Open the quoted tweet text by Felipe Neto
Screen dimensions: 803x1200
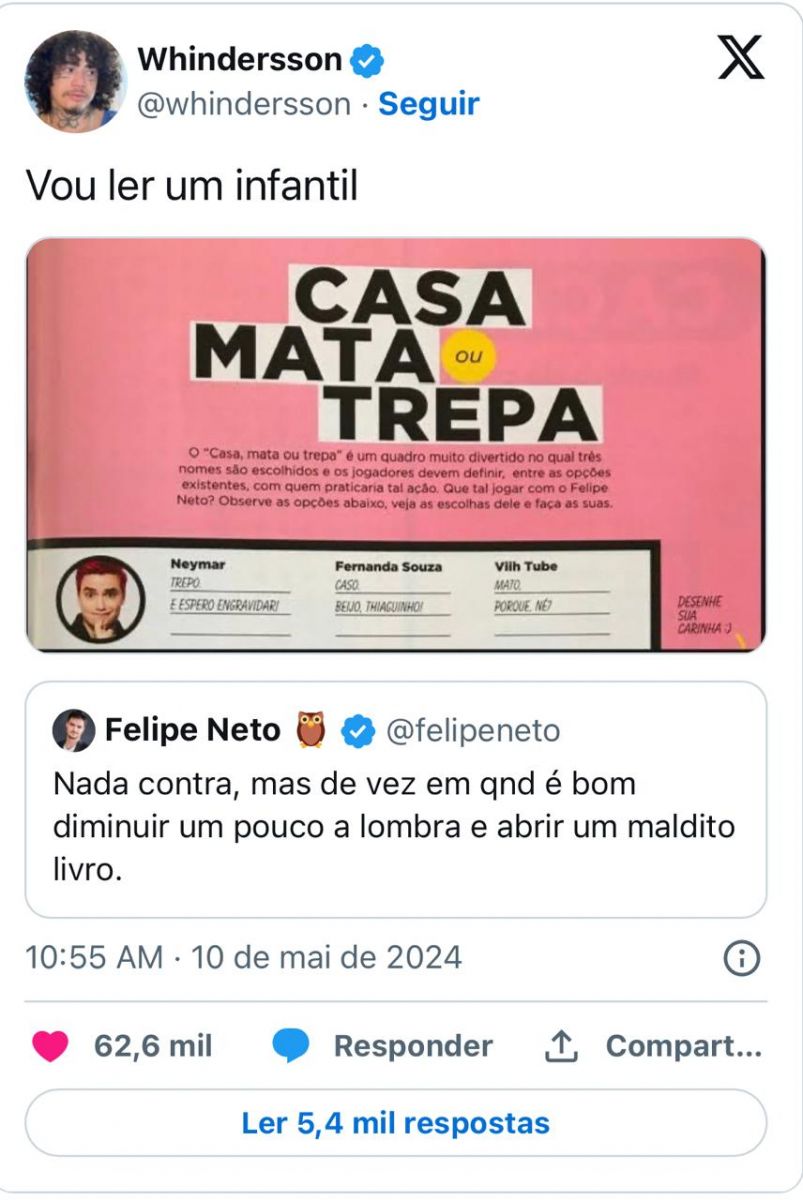(393, 826)
